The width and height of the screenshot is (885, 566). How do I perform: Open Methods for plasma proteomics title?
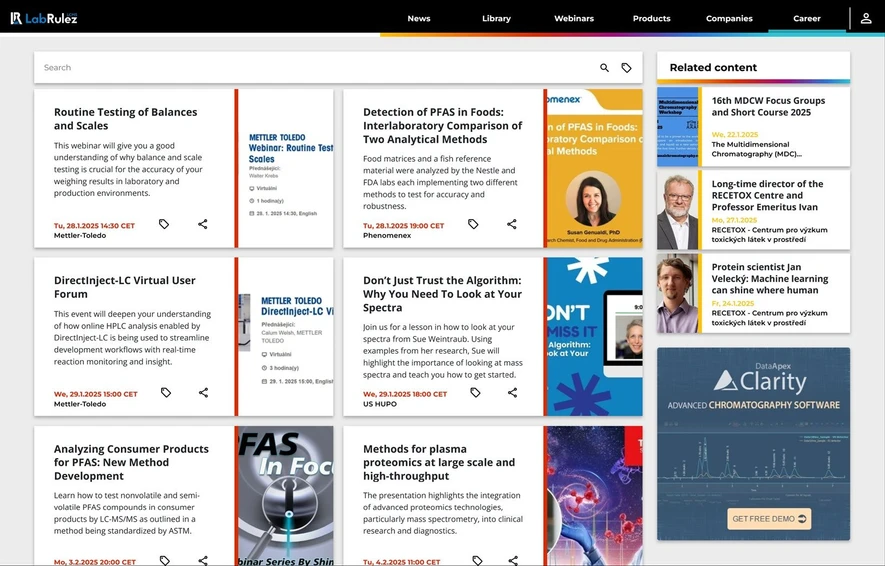pyautogui.click(x=439, y=462)
